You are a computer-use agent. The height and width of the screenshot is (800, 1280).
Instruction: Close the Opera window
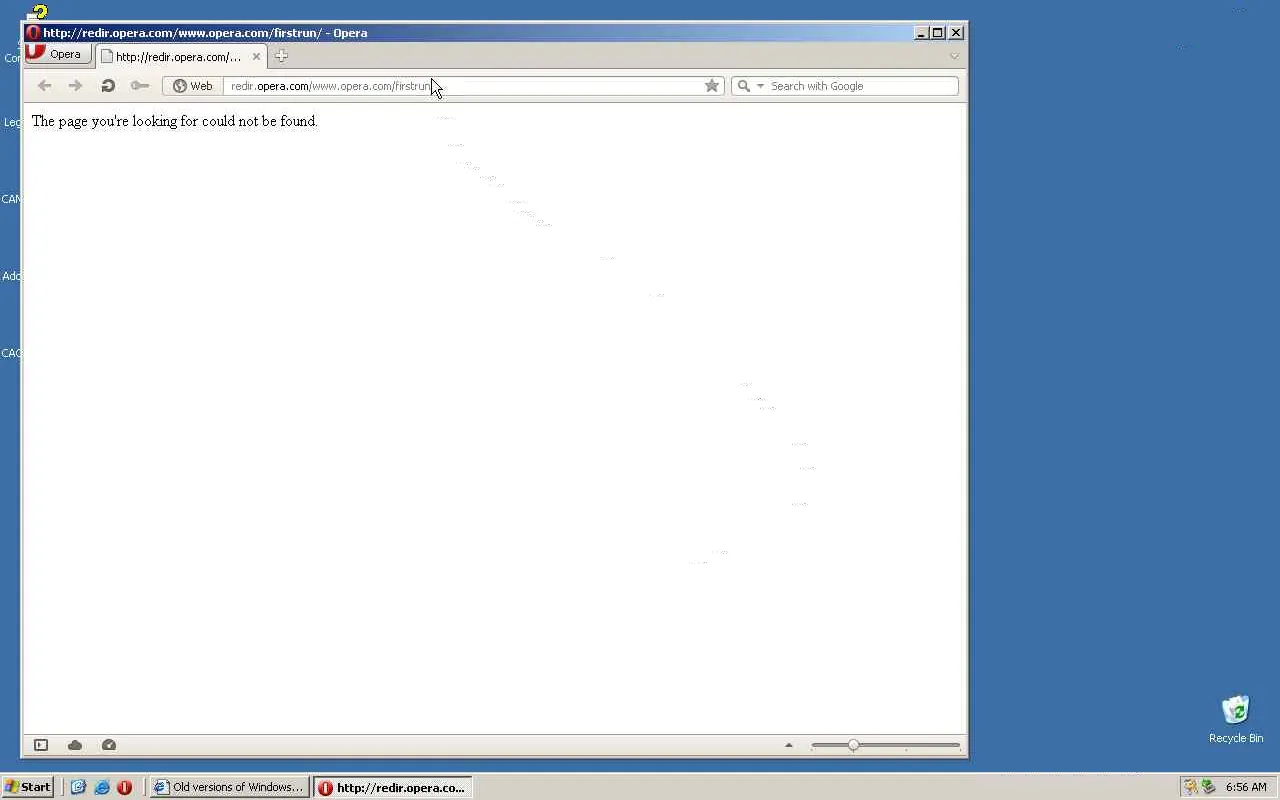click(x=956, y=33)
